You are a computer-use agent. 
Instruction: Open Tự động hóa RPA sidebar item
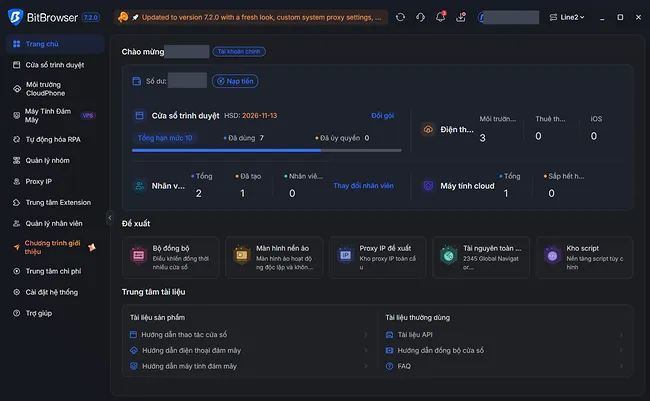[55, 139]
